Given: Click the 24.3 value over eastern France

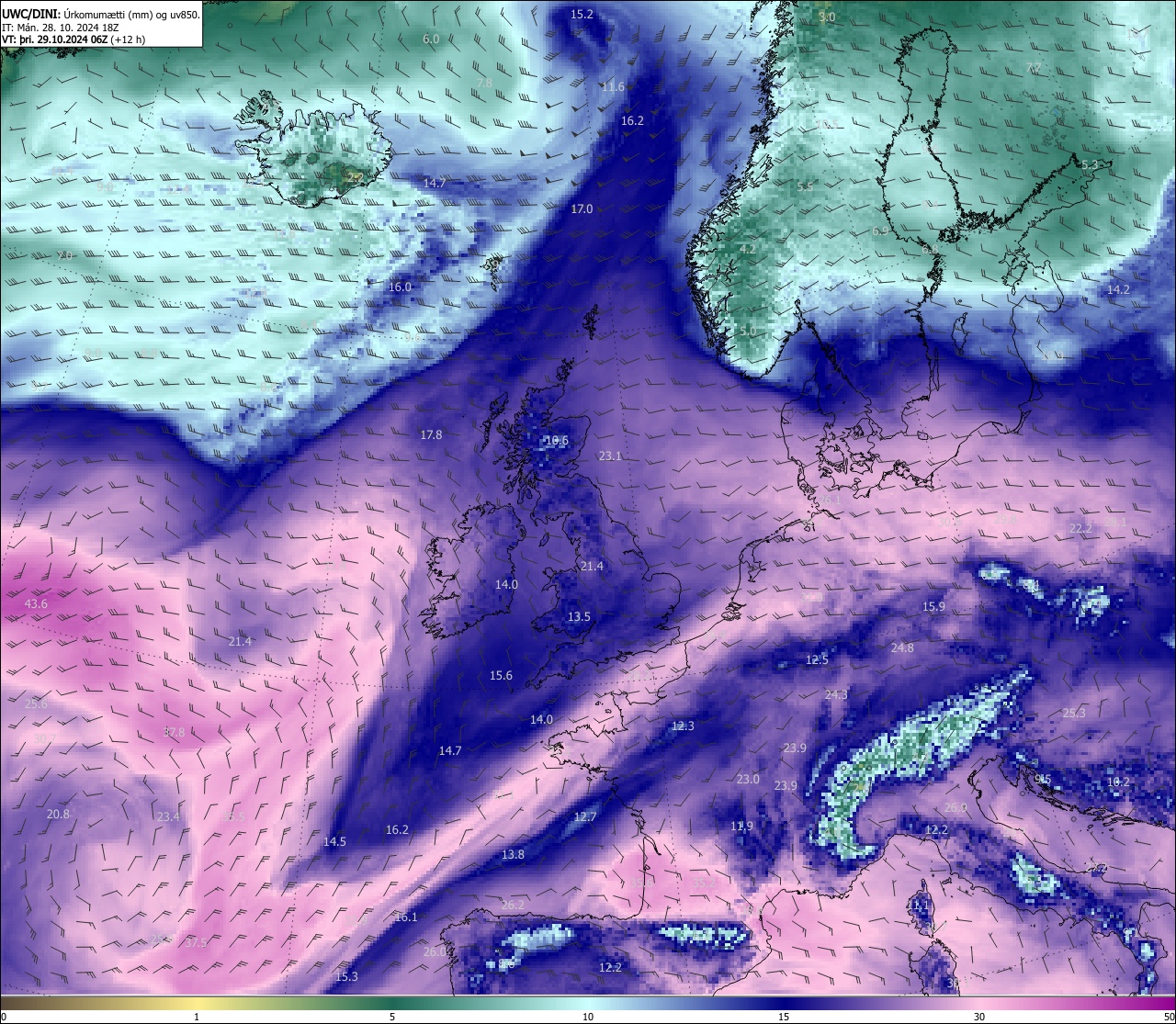Looking at the screenshot, I should [x=836, y=695].
